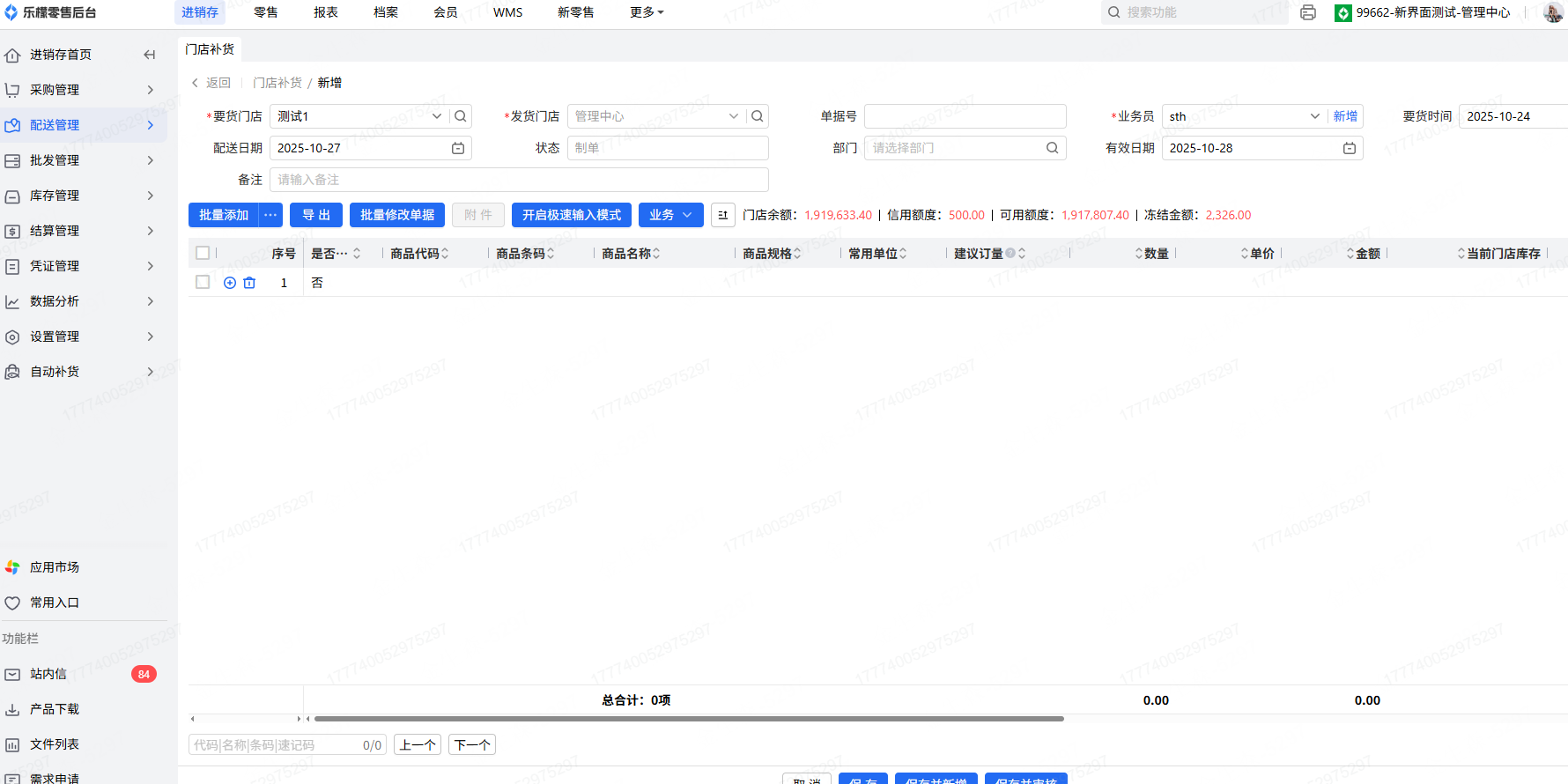Expand the 更多 menu in top navigation
The height and width of the screenshot is (784, 1568).
[647, 12]
